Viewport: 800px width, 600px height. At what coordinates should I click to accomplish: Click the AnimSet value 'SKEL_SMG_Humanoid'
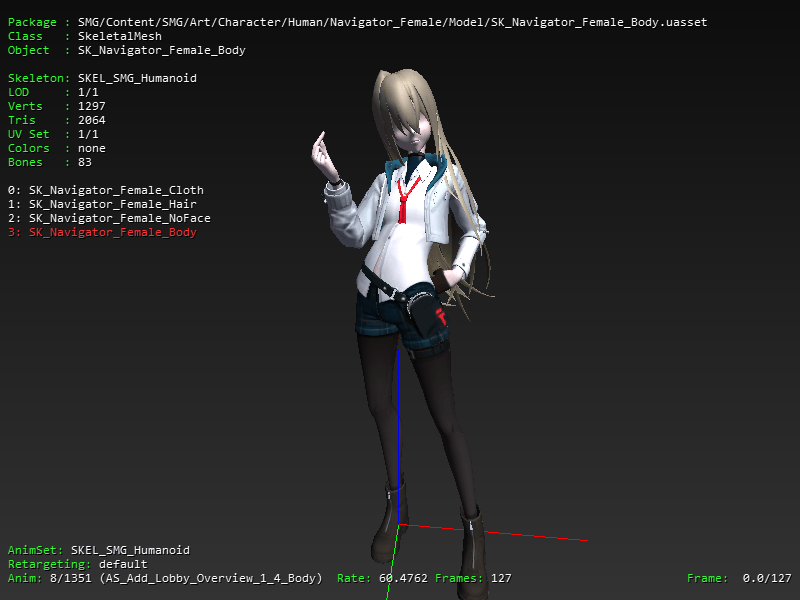(x=130, y=550)
